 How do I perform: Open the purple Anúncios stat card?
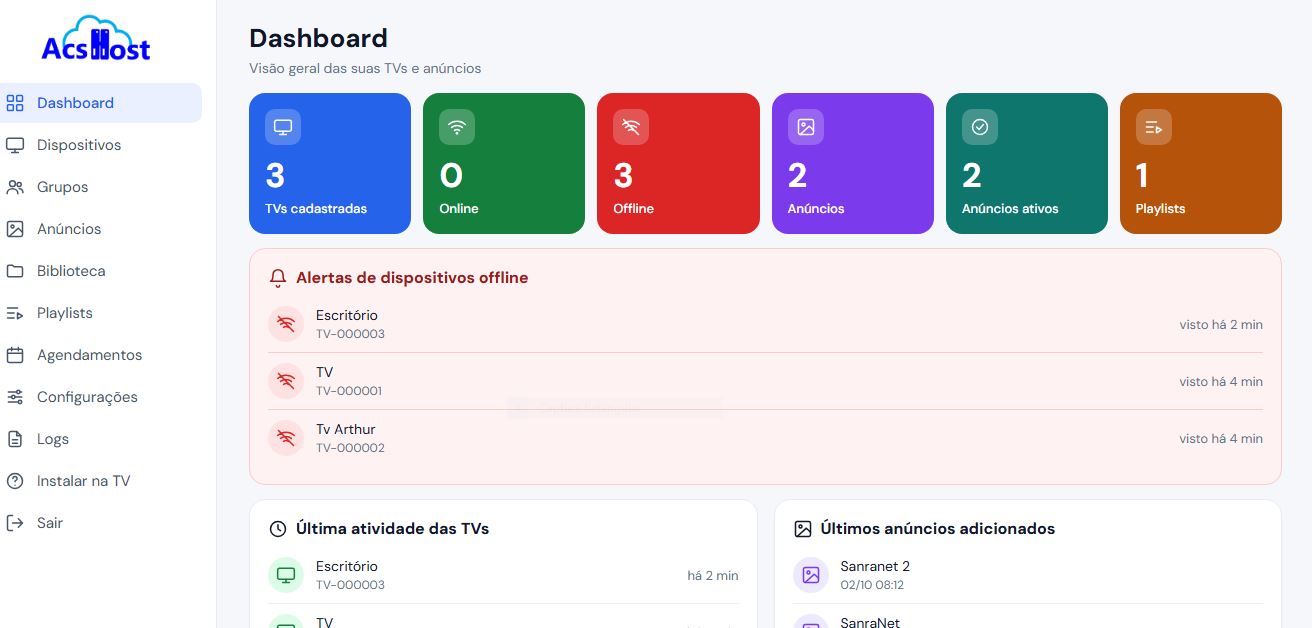pos(853,164)
